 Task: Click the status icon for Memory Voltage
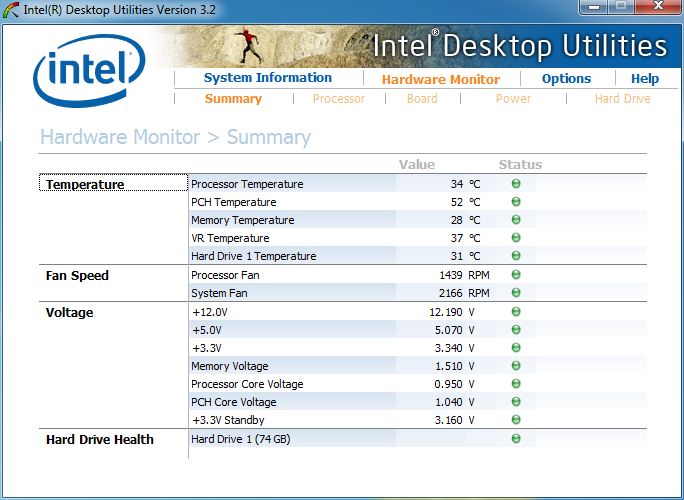pyautogui.click(x=516, y=365)
